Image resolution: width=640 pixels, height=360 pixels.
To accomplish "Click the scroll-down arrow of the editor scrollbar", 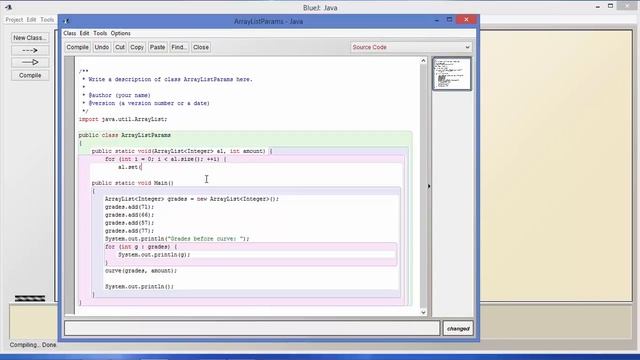I will [x=423, y=312].
